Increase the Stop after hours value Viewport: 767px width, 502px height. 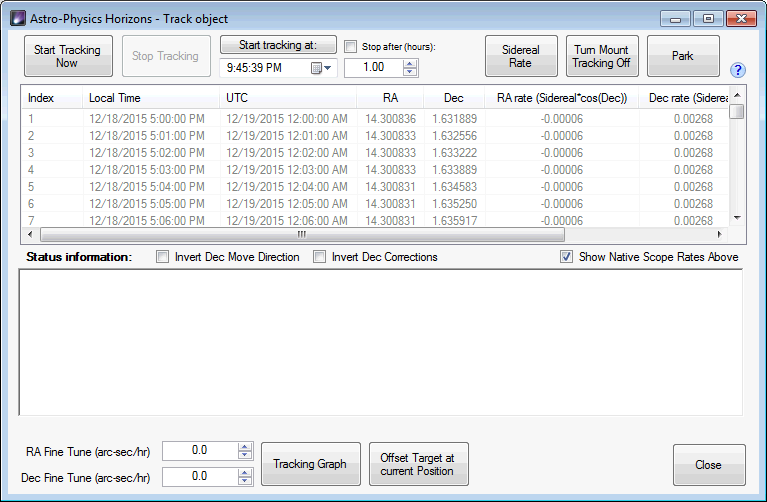pyautogui.click(x=410, y=64)
